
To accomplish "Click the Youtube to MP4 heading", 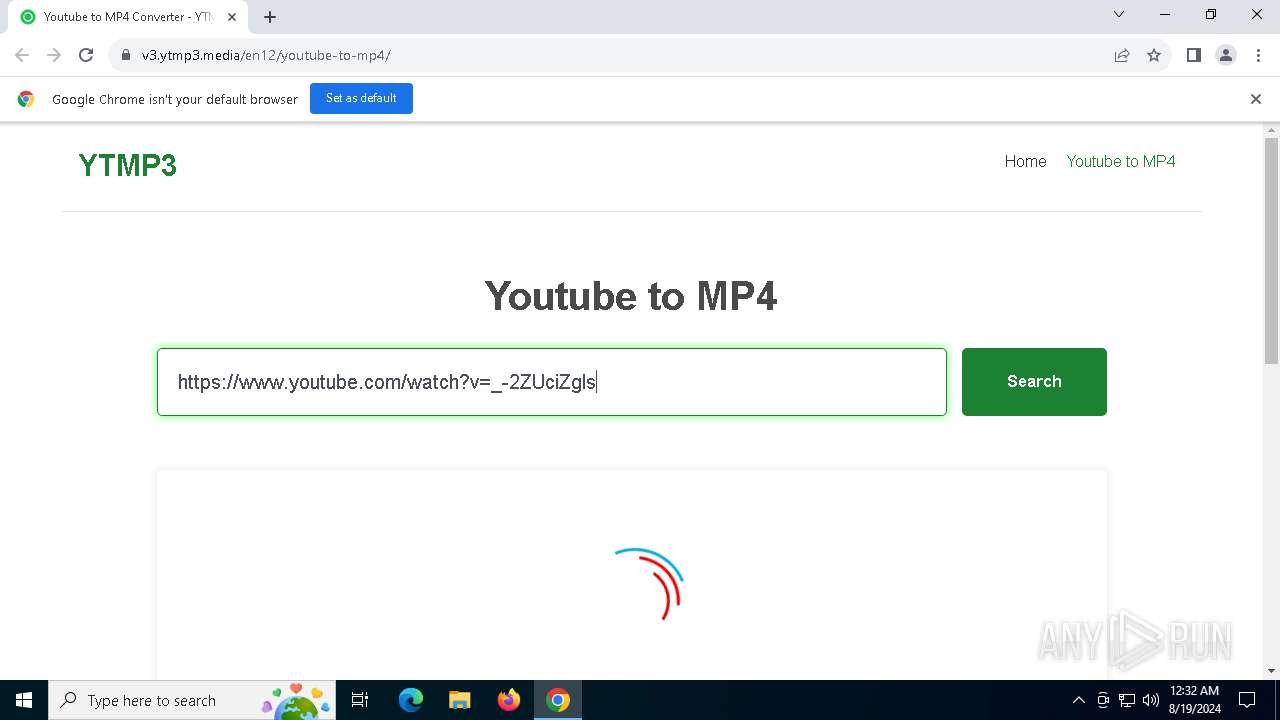I will [x=631, y=296].
